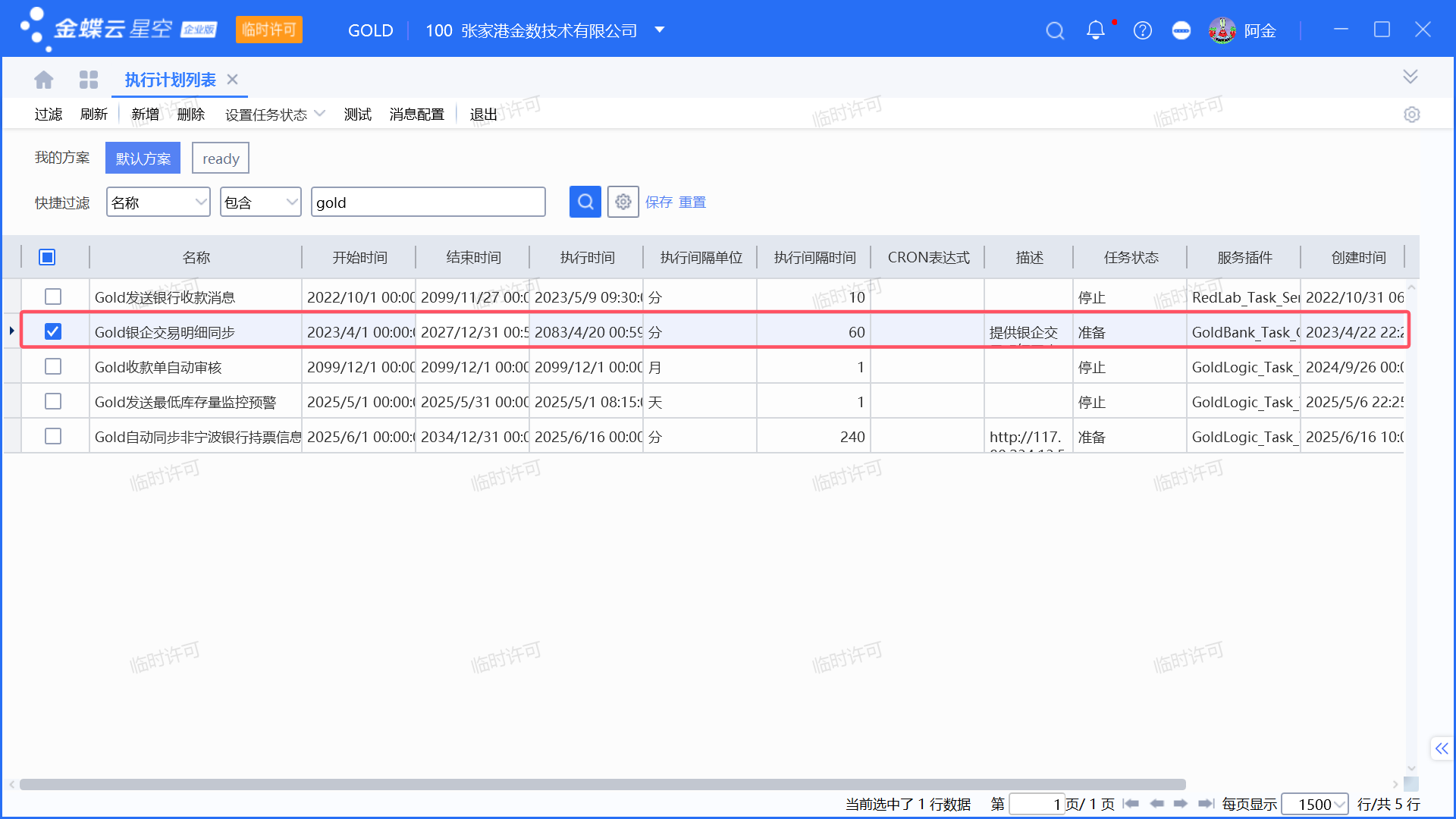Click the 服务插件 column header

click(x=1244, y=257)
